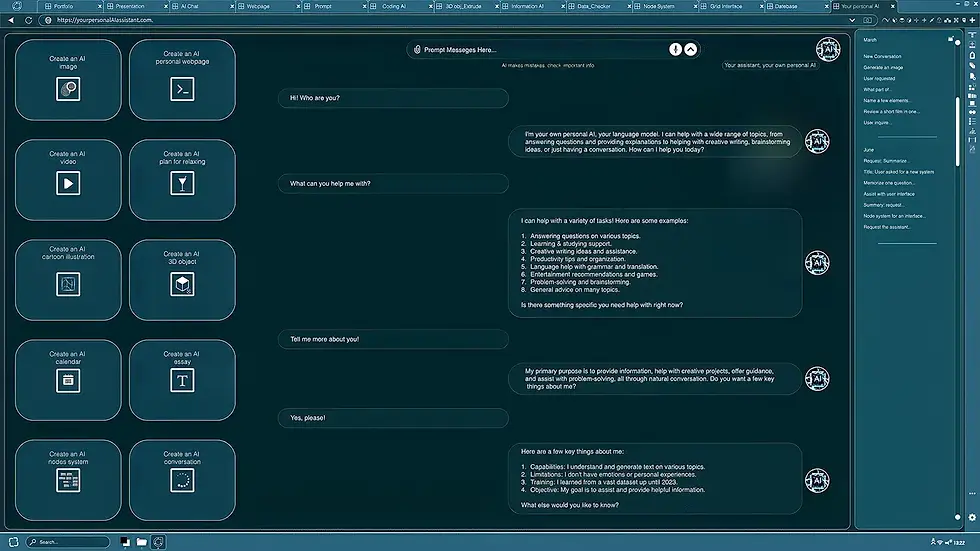Click the taskbar black-white squares app
The width and height of the screenshot is (980, 551).
click(x=125, y=542)
